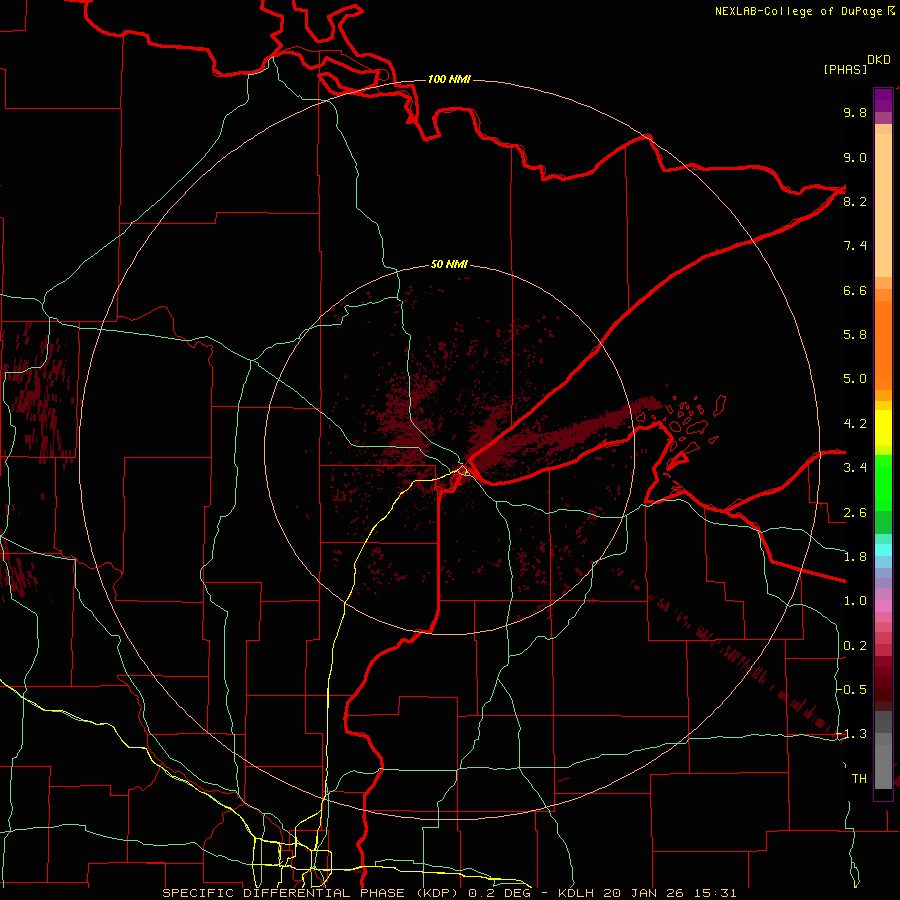Image resolution: width=900 pixels, height=900 pixels.
Task: Click the 2.6 value on the color scale
Action: coord(855,513)
